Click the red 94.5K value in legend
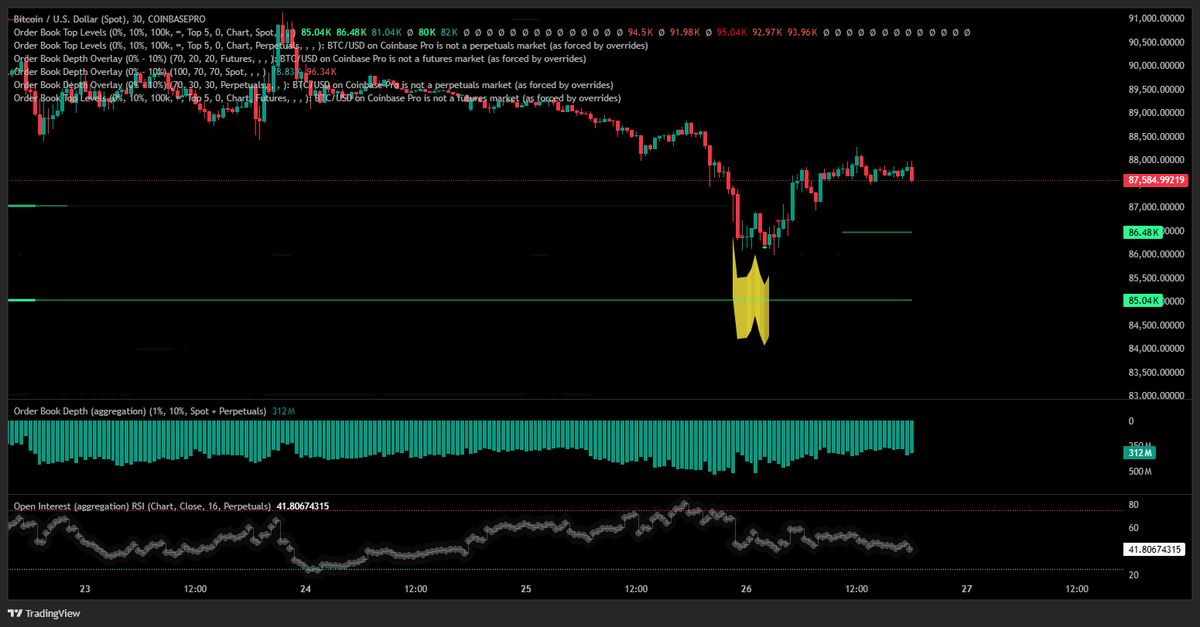The height and width of the screenshot is (627, 1200). coord(639,33)
